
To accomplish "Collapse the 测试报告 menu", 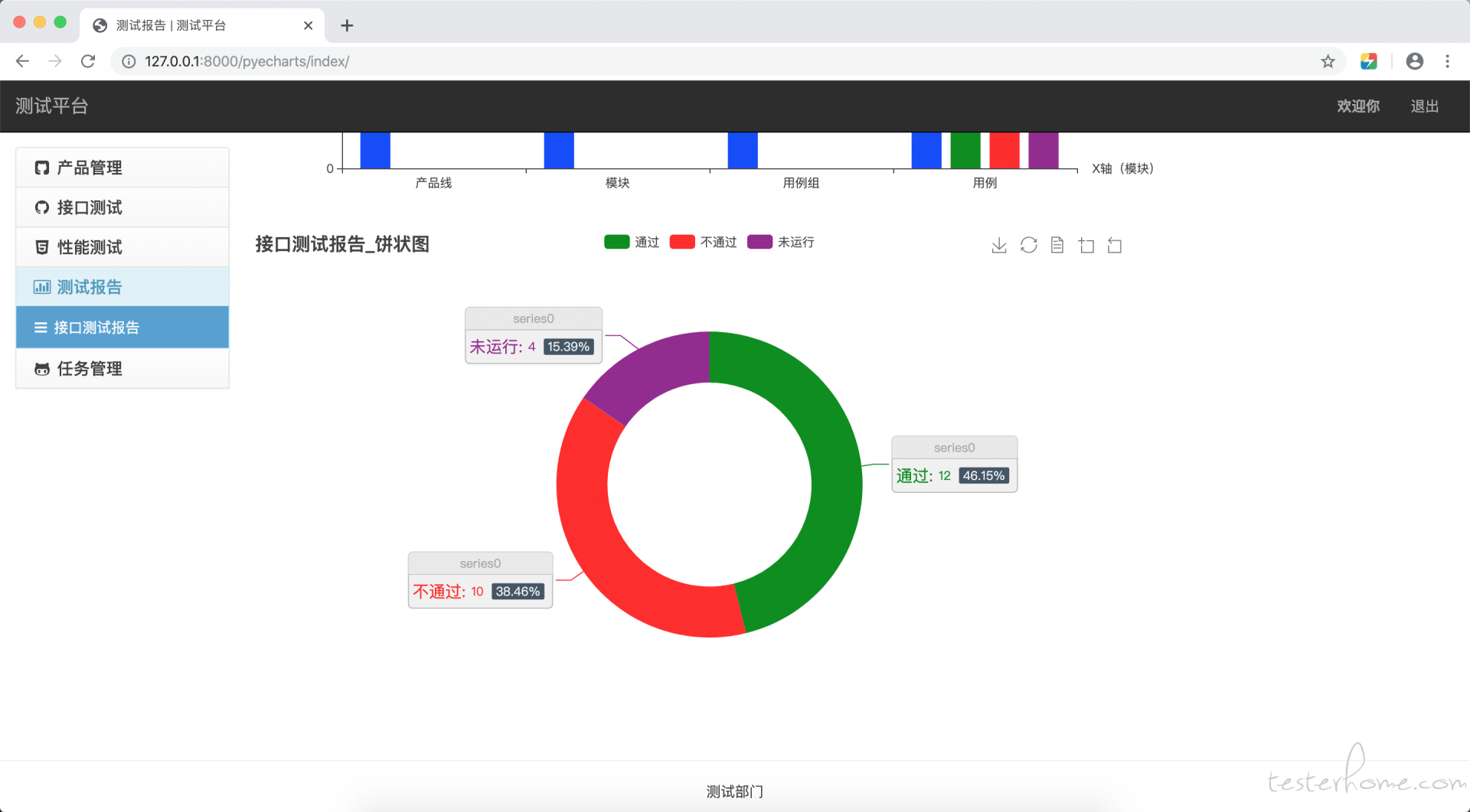I will click(122, 287).
